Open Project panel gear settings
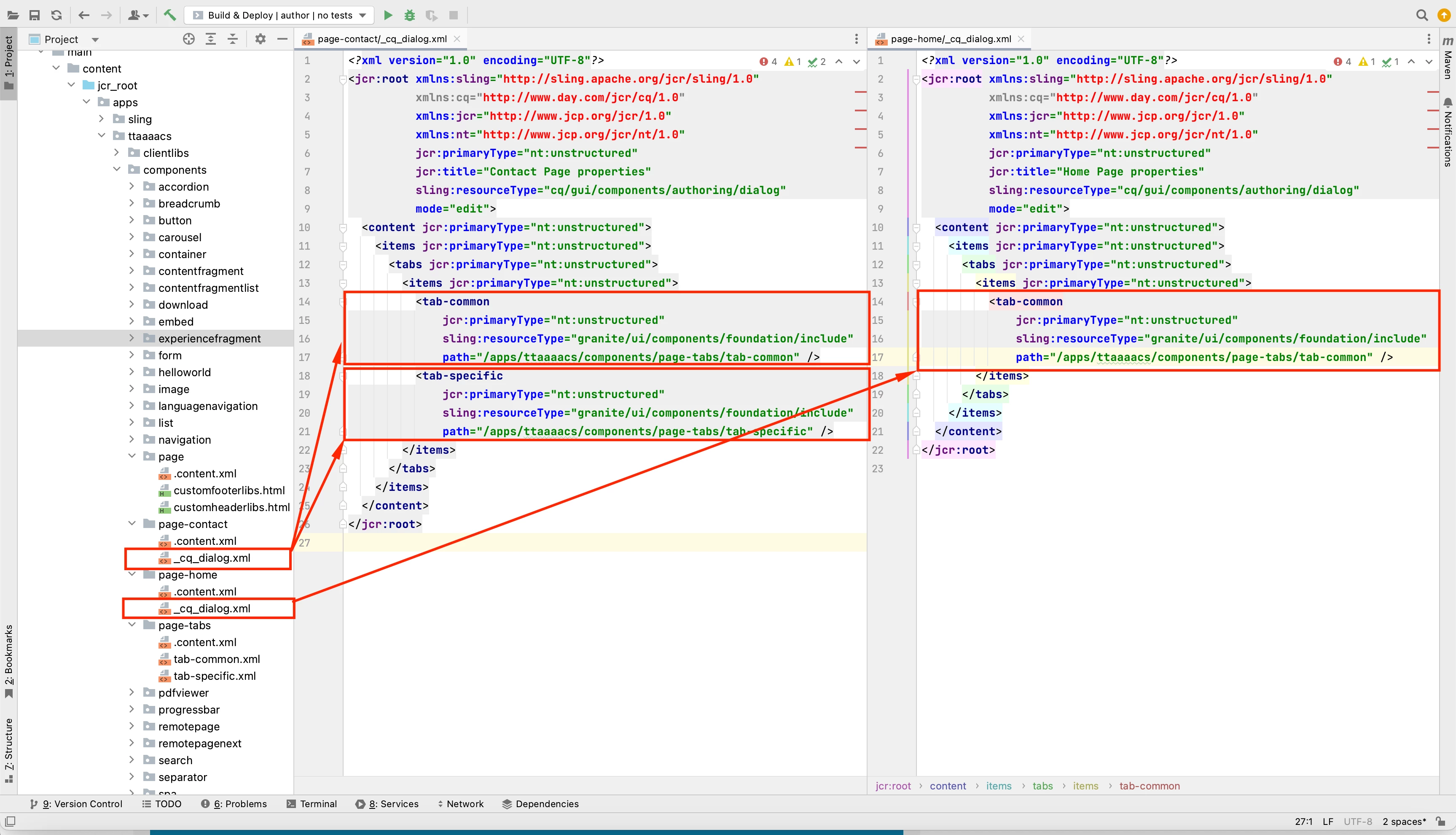 pyautogui.click(x=260, y=39)
